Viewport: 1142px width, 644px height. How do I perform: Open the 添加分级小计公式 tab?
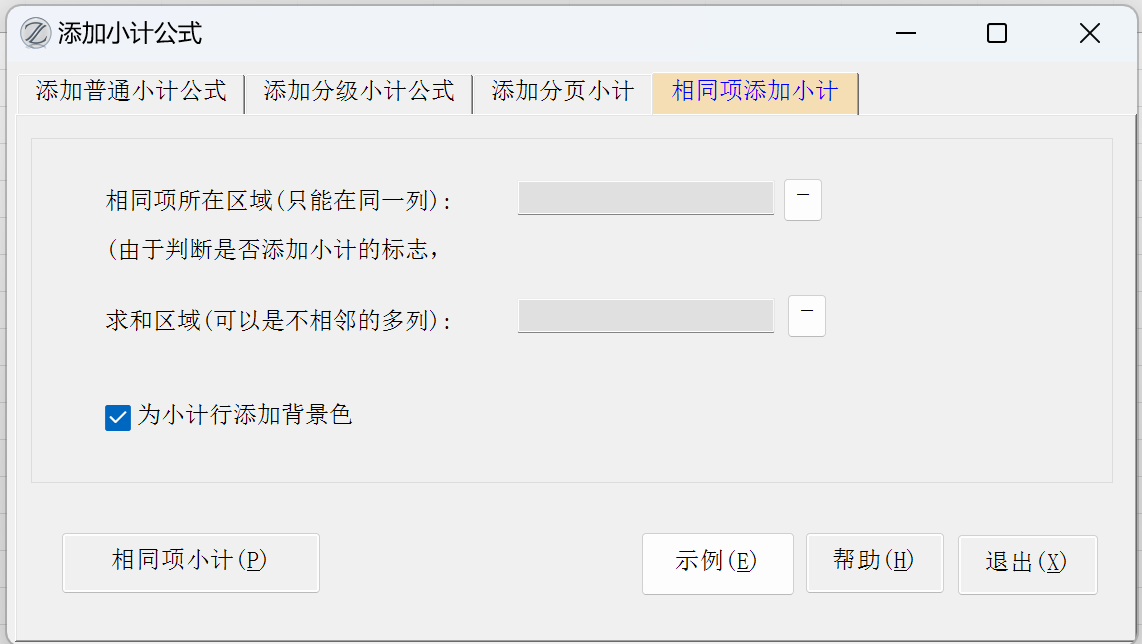359,92
